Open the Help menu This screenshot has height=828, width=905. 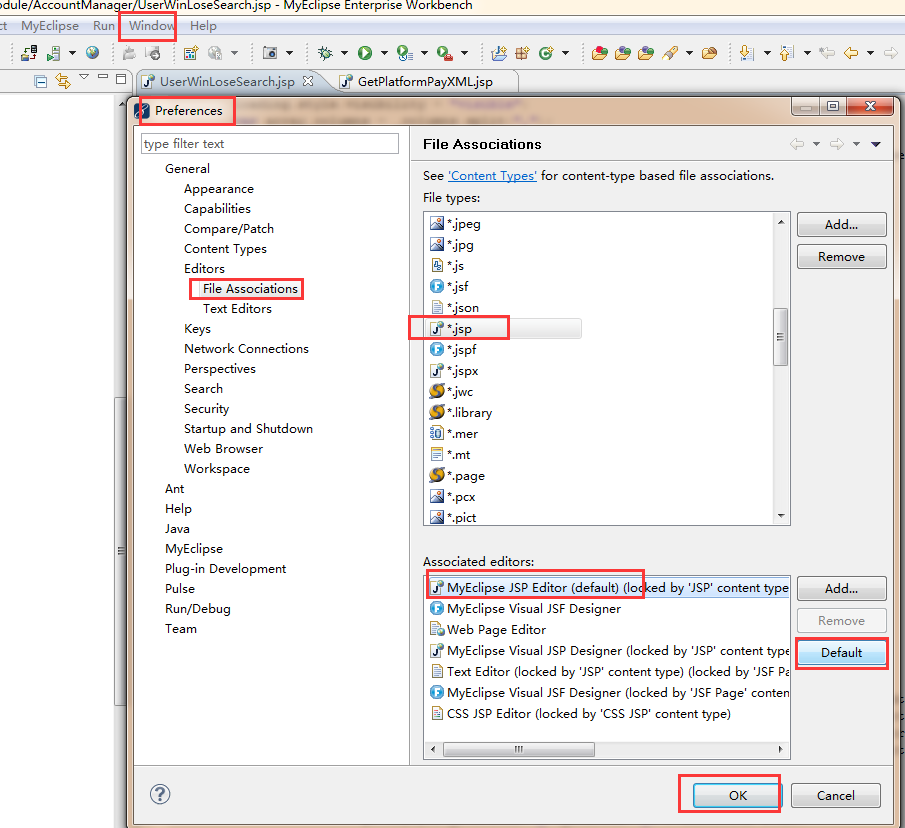203,26
